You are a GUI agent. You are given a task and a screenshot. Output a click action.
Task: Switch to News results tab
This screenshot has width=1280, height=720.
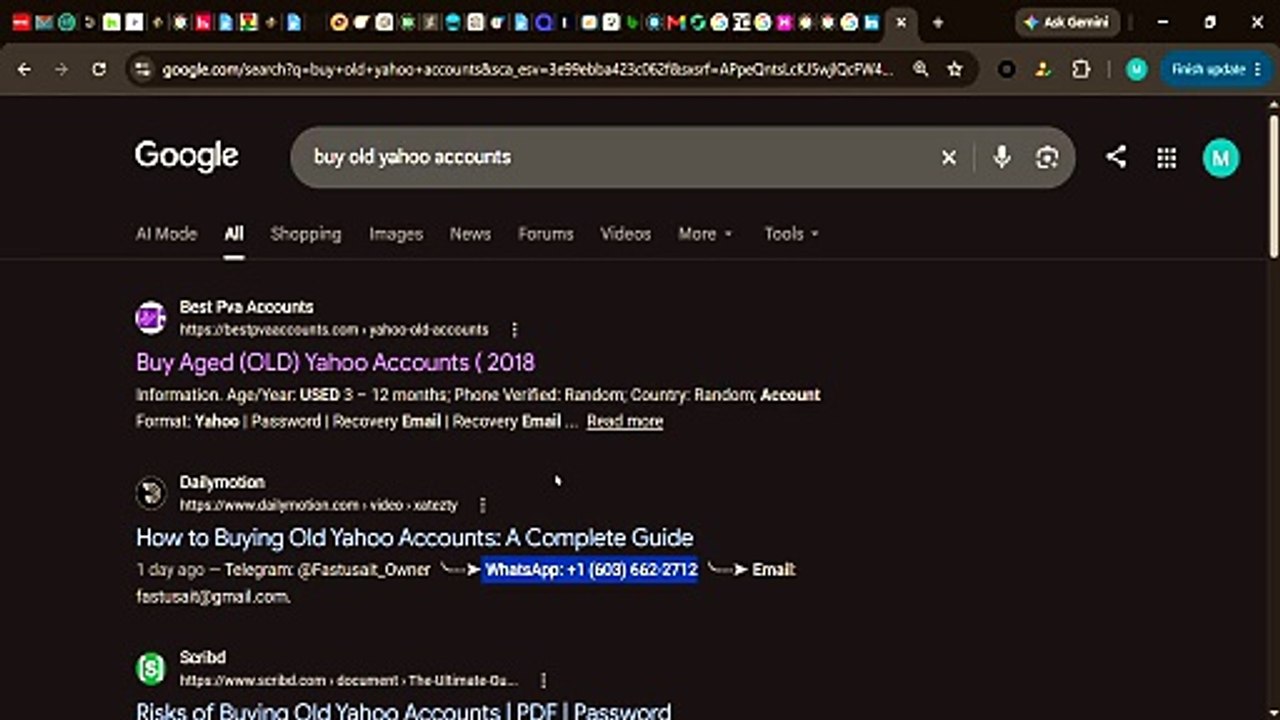coord(470,234)
